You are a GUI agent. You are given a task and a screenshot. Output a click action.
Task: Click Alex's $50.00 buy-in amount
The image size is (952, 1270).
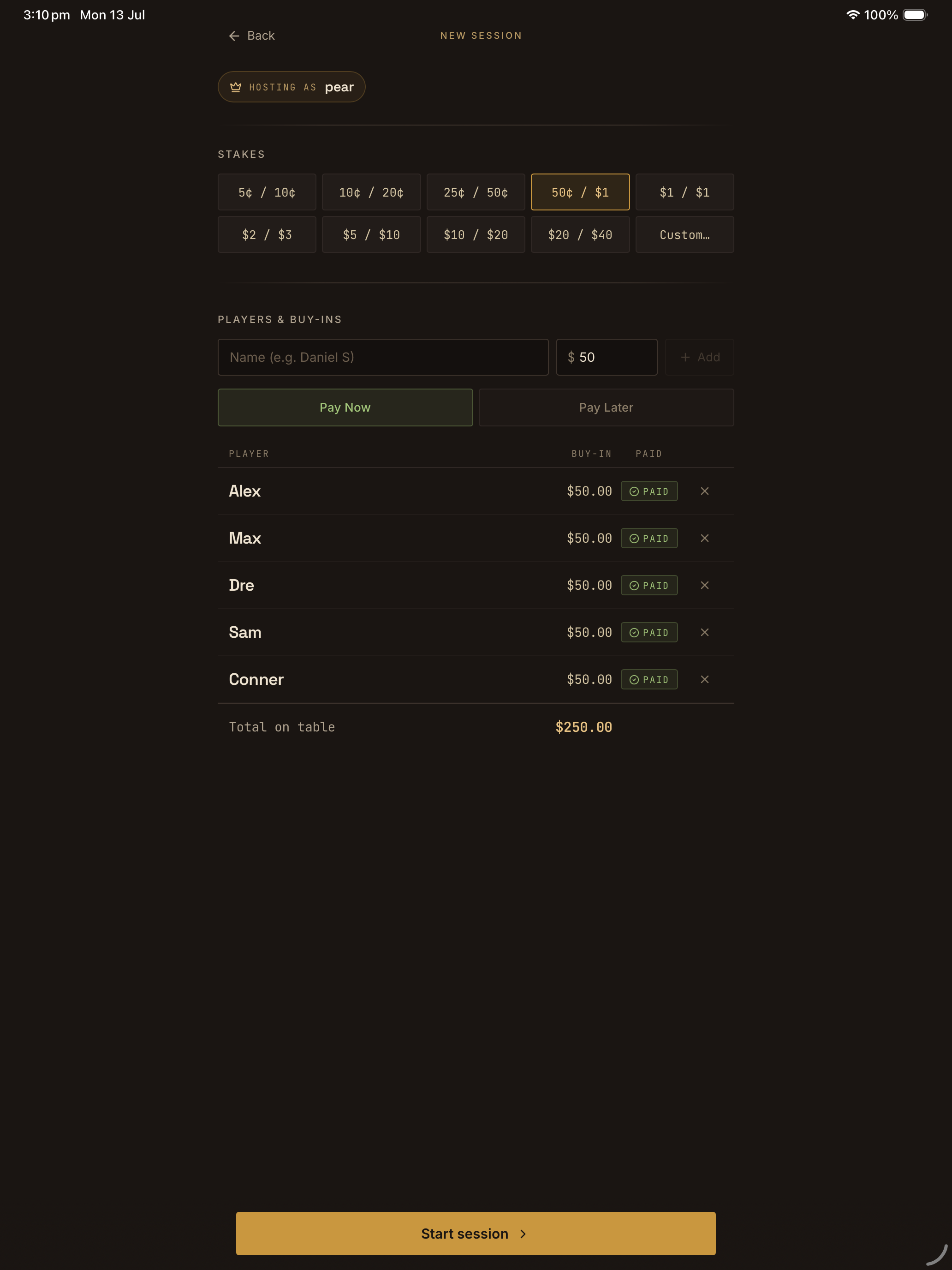589,491
